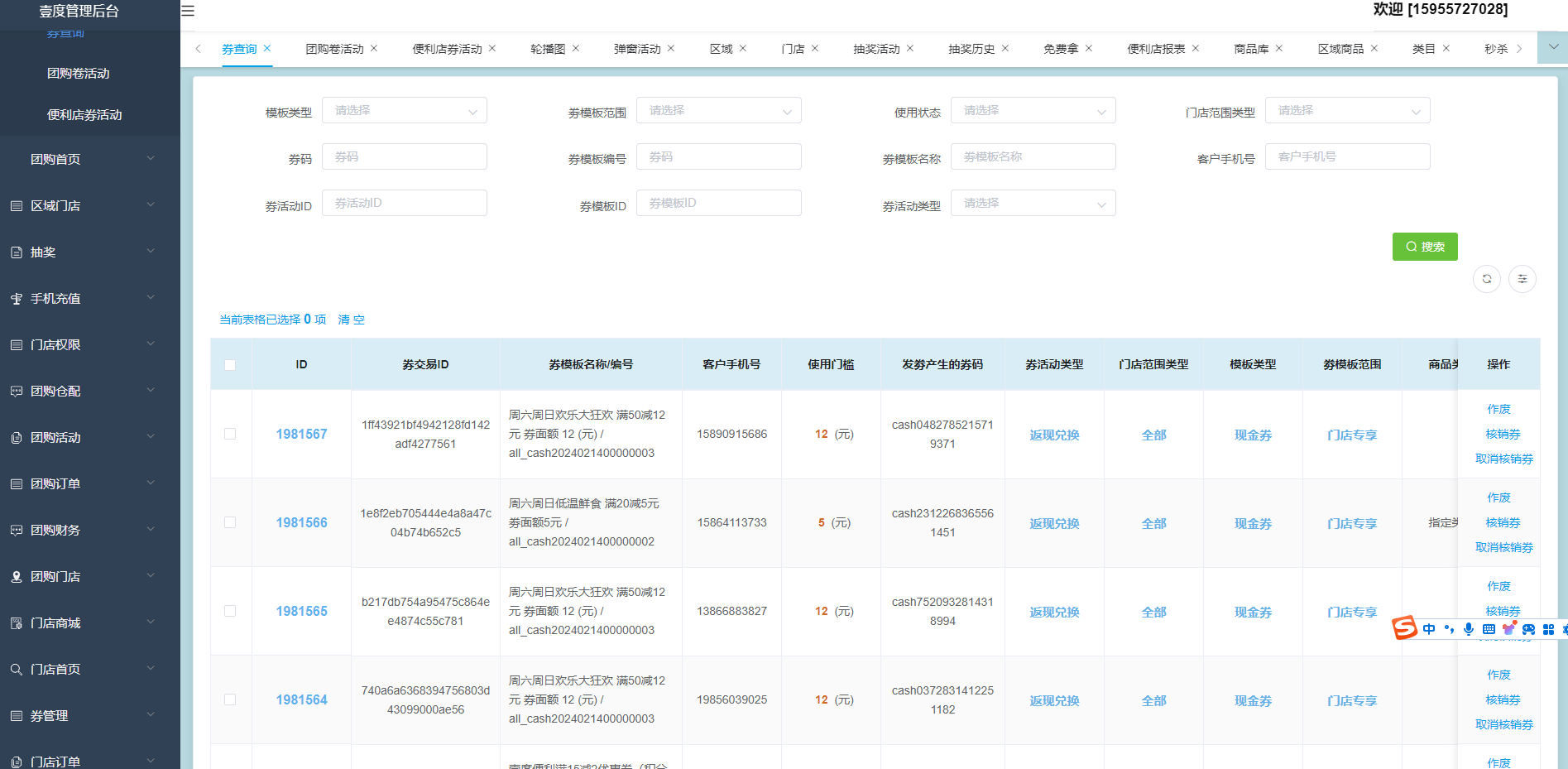Switch to the 抽奖历史 tab
1568x769 pixels.
(971, 49)
